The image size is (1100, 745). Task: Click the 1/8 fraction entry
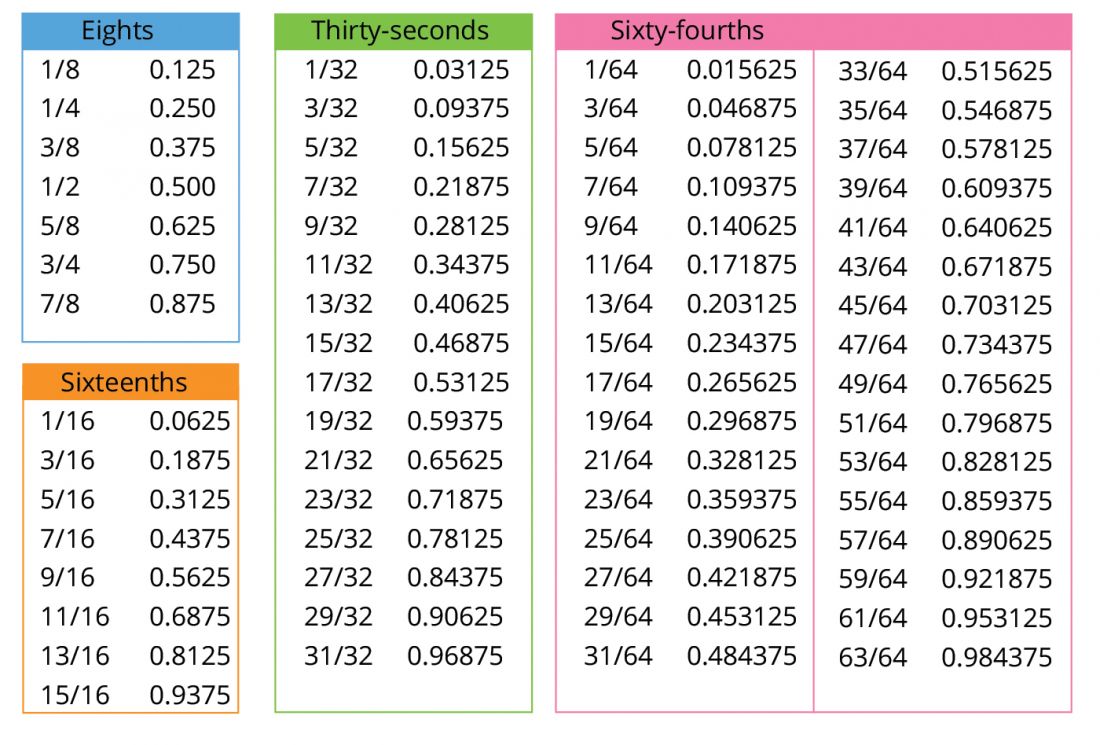(58, 69)
